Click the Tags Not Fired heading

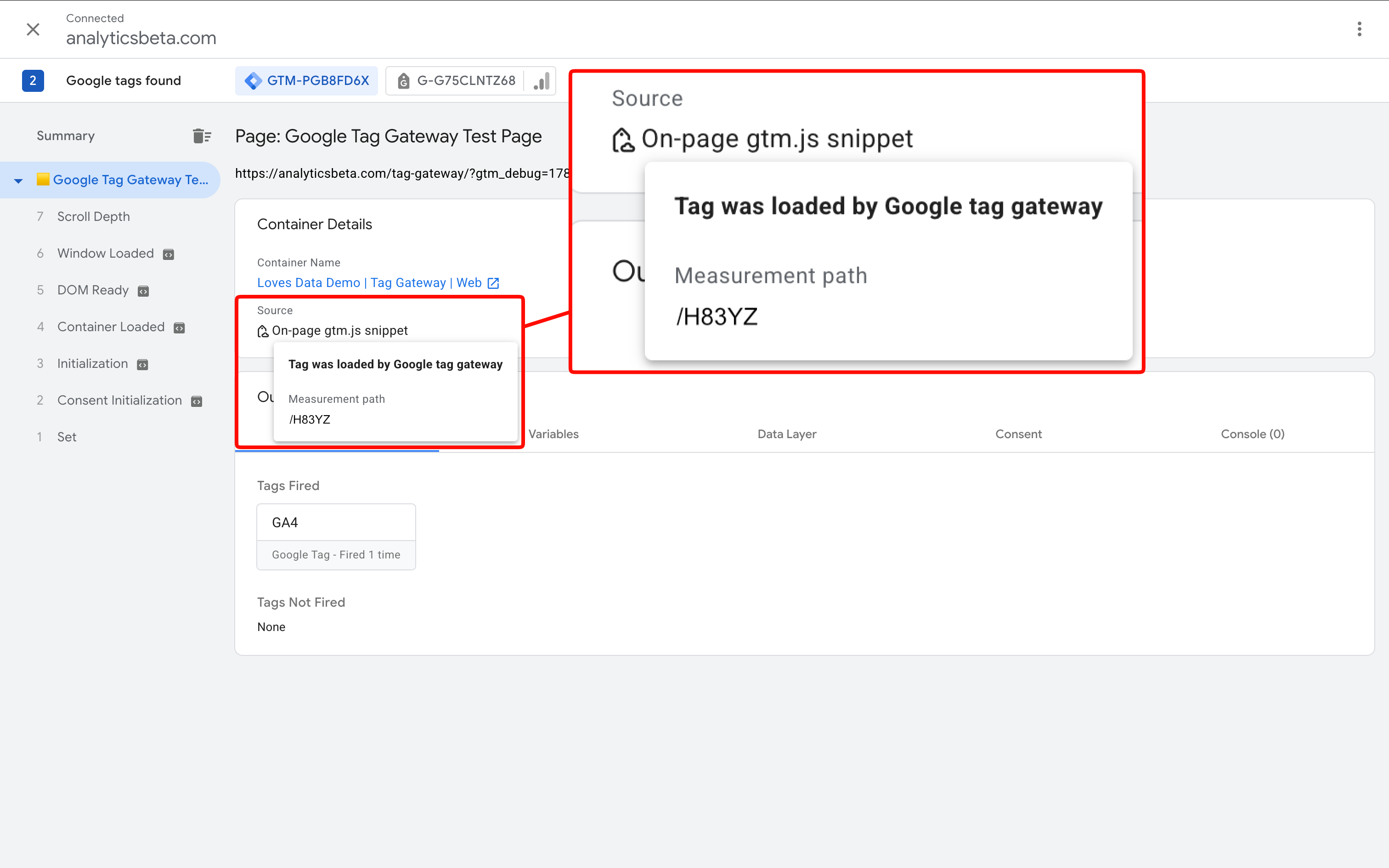(x=301, y=602)
